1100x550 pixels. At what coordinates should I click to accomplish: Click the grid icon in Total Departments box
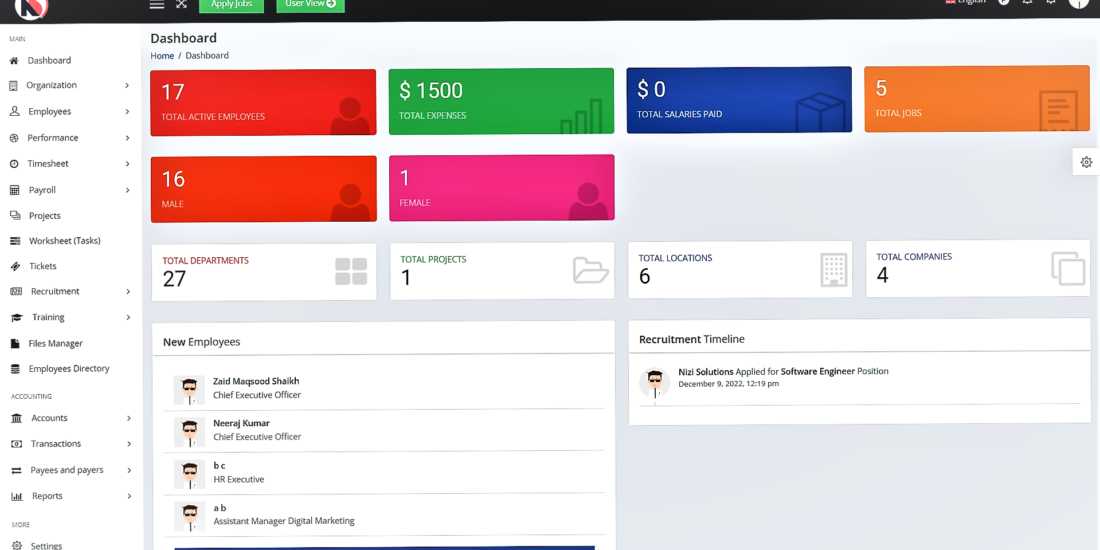click(351, 271)
